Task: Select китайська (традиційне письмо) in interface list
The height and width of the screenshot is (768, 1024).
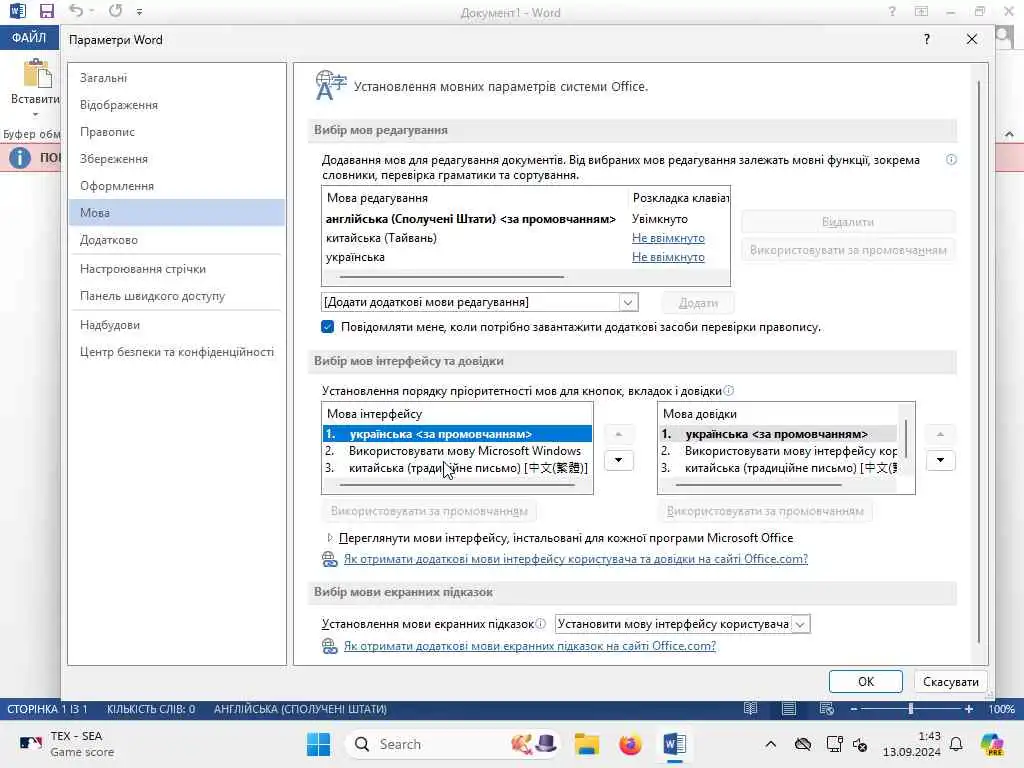Action: point(457,468)
